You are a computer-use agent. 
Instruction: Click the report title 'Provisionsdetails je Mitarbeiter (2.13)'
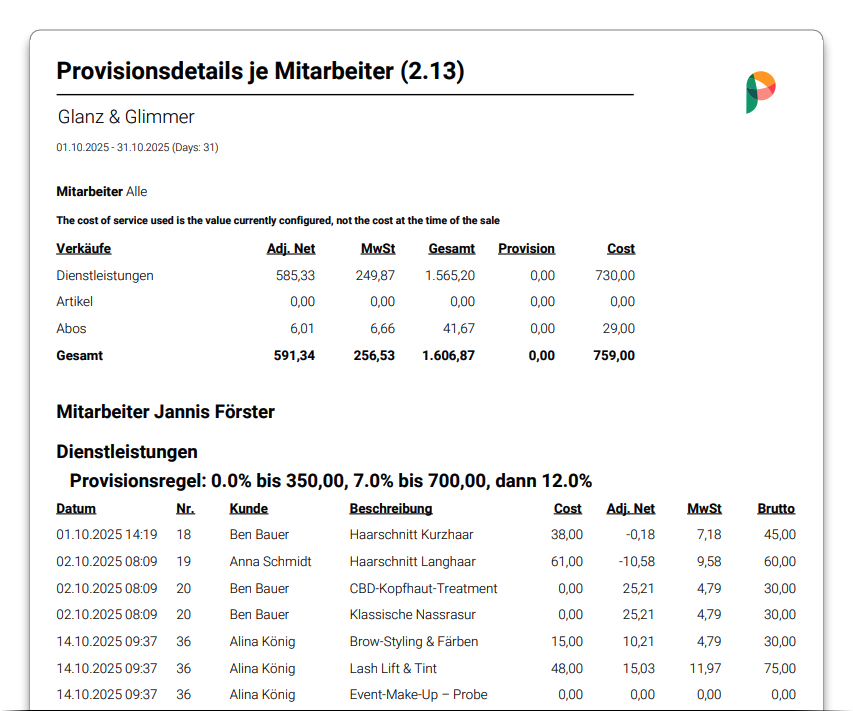tap(260, 71)
